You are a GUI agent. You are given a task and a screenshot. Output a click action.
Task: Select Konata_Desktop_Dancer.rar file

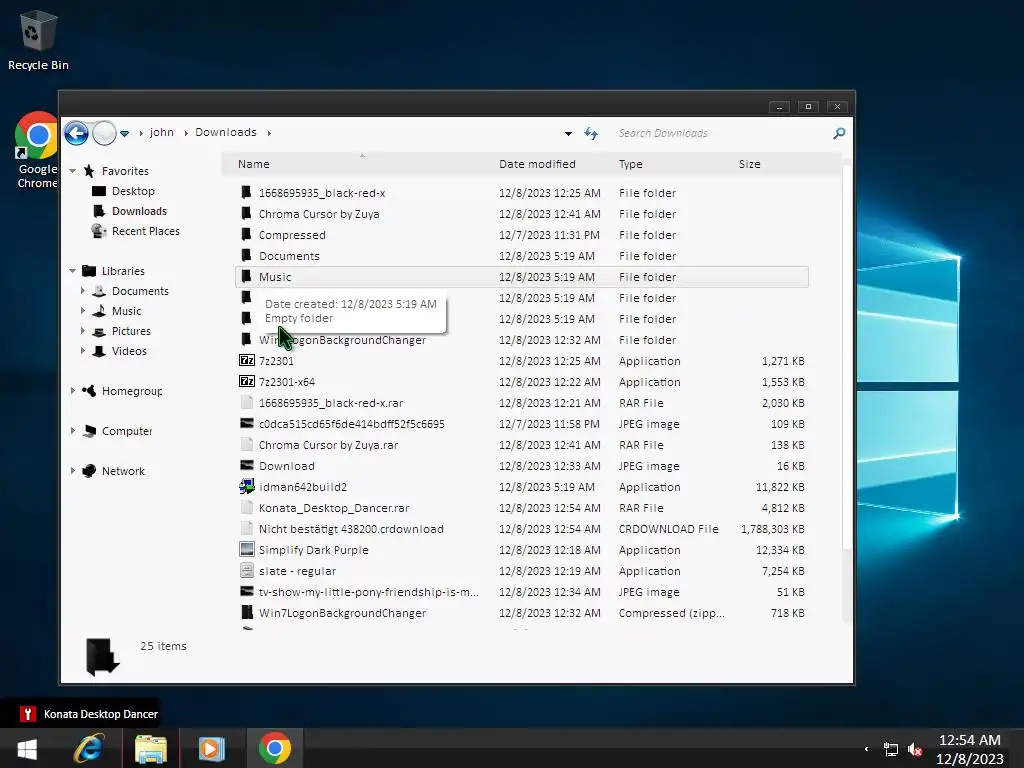click(334, 508)
